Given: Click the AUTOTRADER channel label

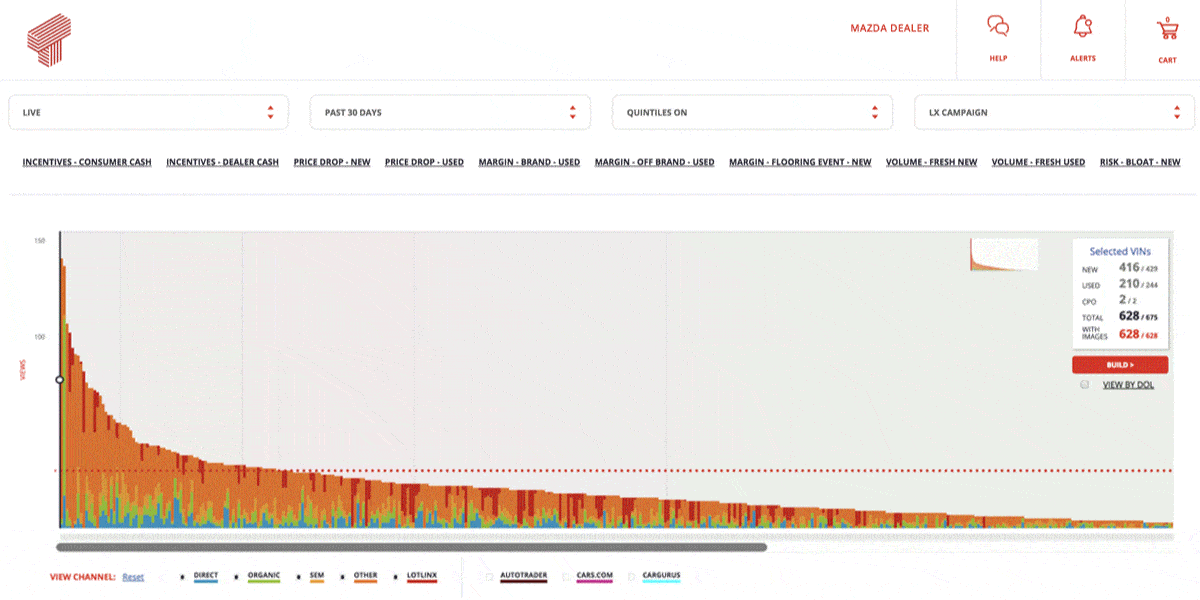Looking at the screenshot, I should click(x=523, y=575).
